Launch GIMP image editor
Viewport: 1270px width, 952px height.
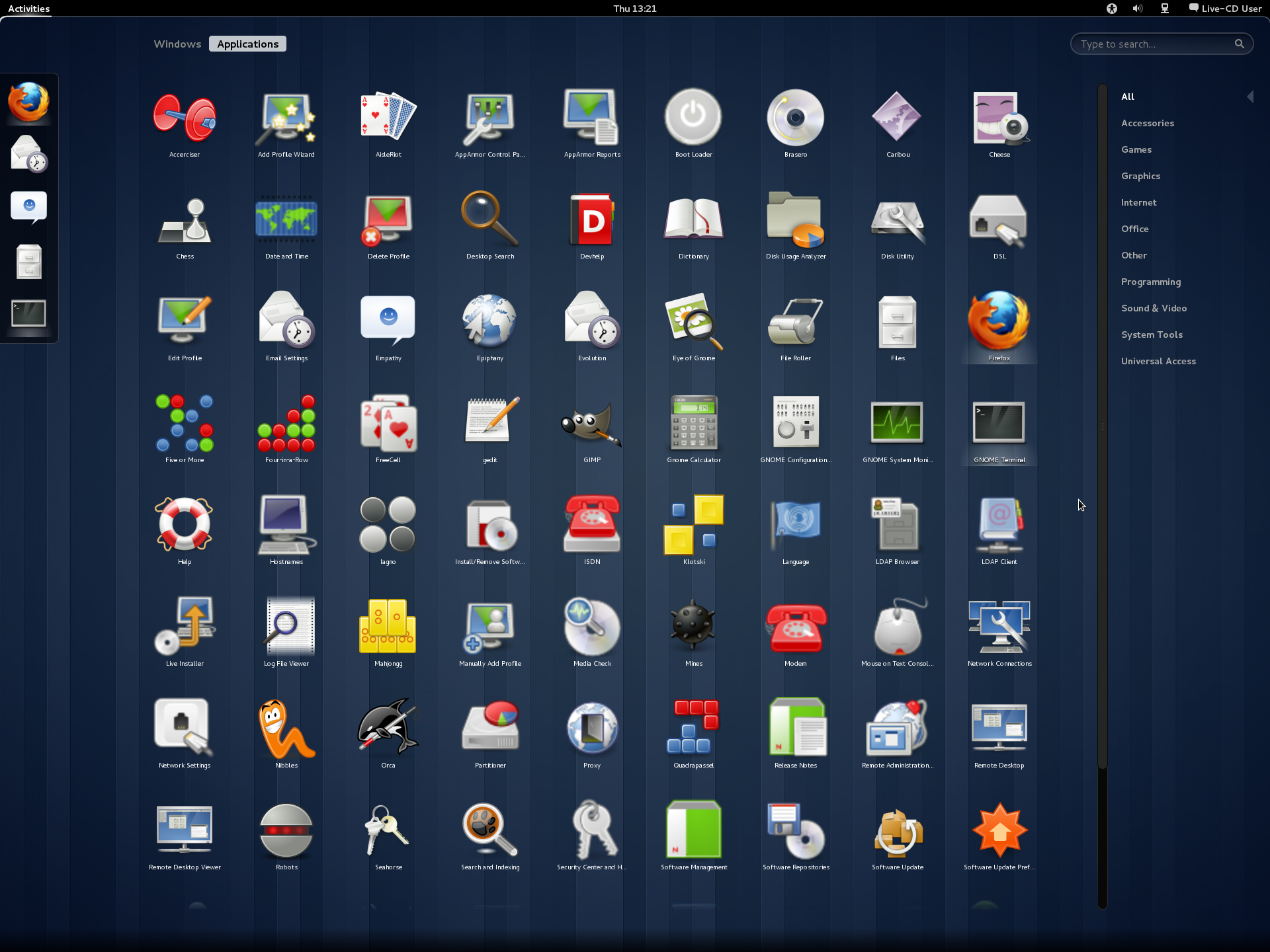pyautogui.click(x=592, y=429)
